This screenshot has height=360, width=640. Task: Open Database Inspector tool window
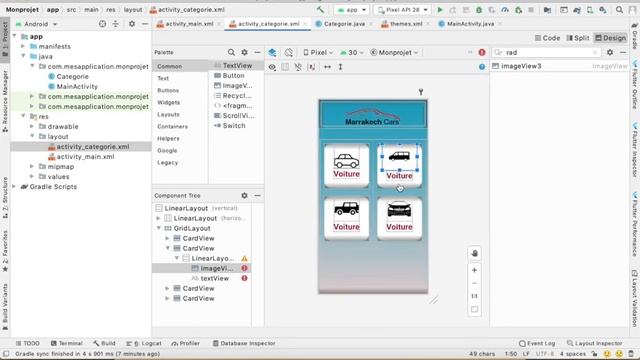pyautogui.click(x=244, y=343)
